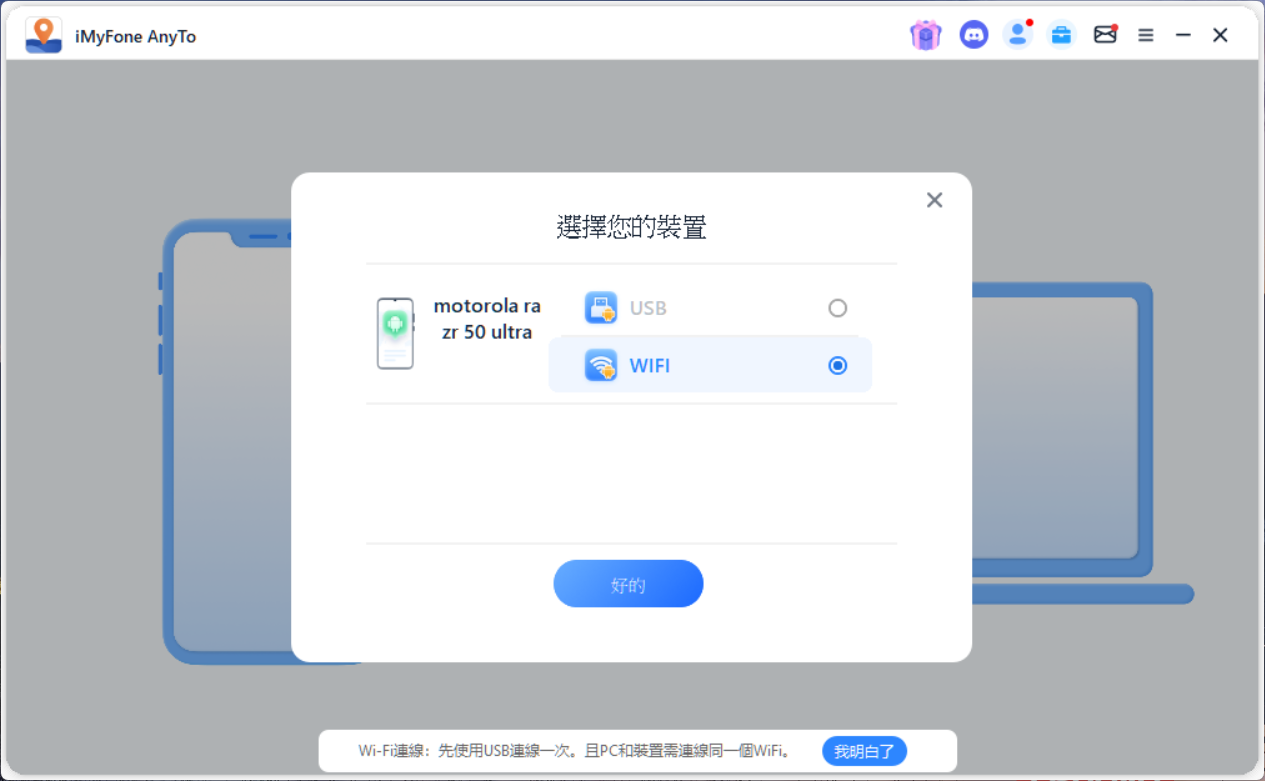Open the Discord community icon
The image size is (1265, 781).
(x=973, y=35)
